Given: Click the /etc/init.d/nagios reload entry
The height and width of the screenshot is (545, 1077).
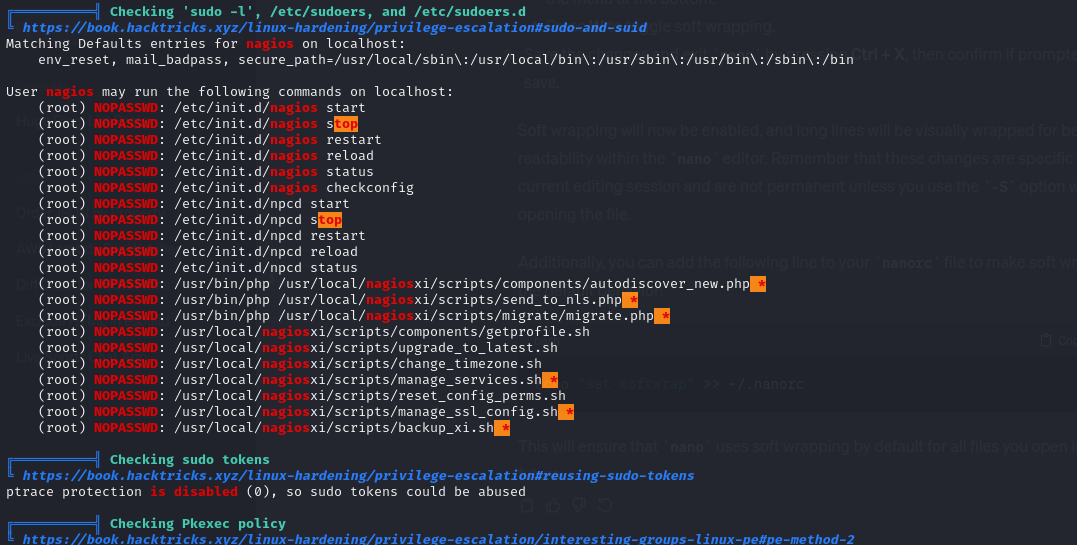Looking at the screenshot, I should click(x=206, y=155).
